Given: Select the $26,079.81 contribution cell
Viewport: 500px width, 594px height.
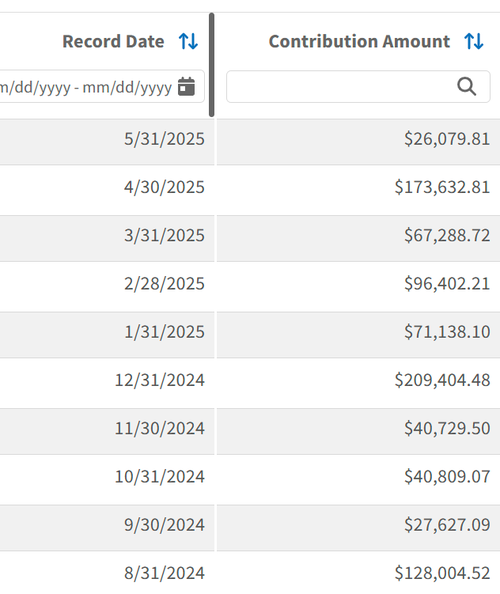Looking at the screenshot, I should coord(358,139).
